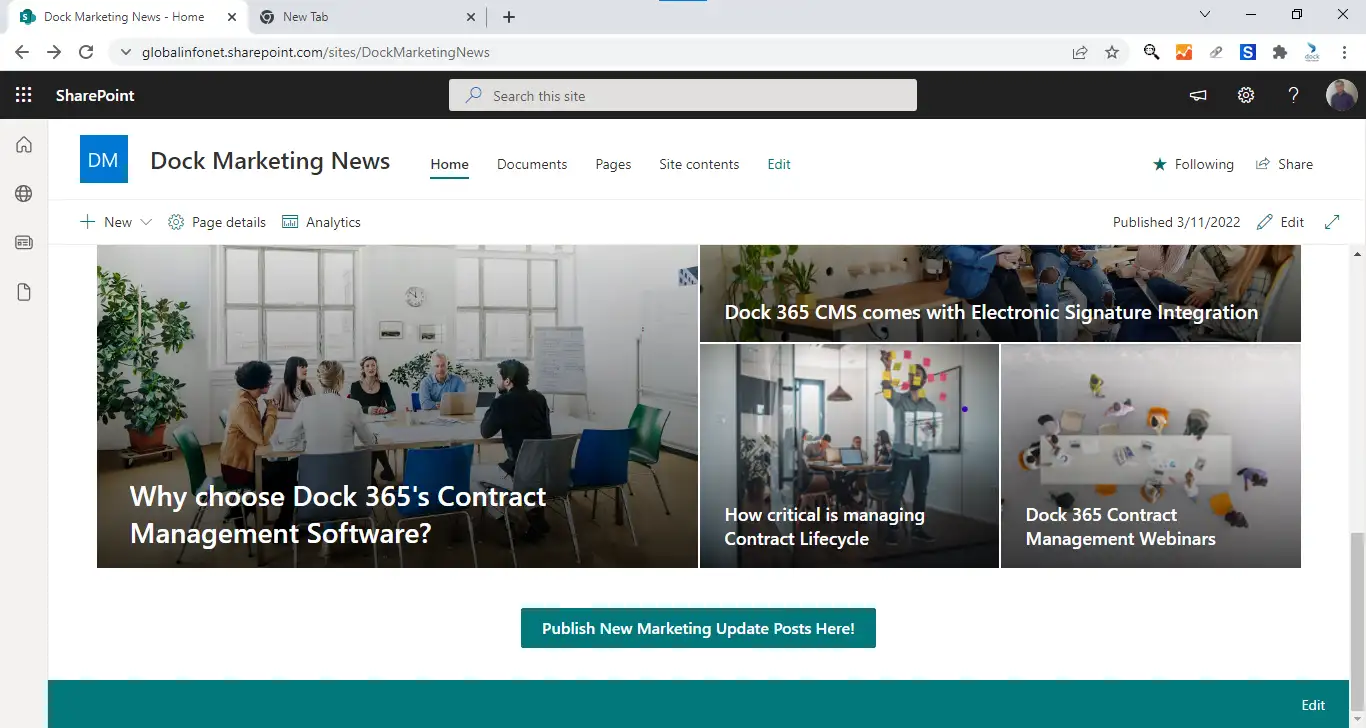Screen dimensions: 1366x728
Task: Close the New Tab tab
Action: point(471,17)
